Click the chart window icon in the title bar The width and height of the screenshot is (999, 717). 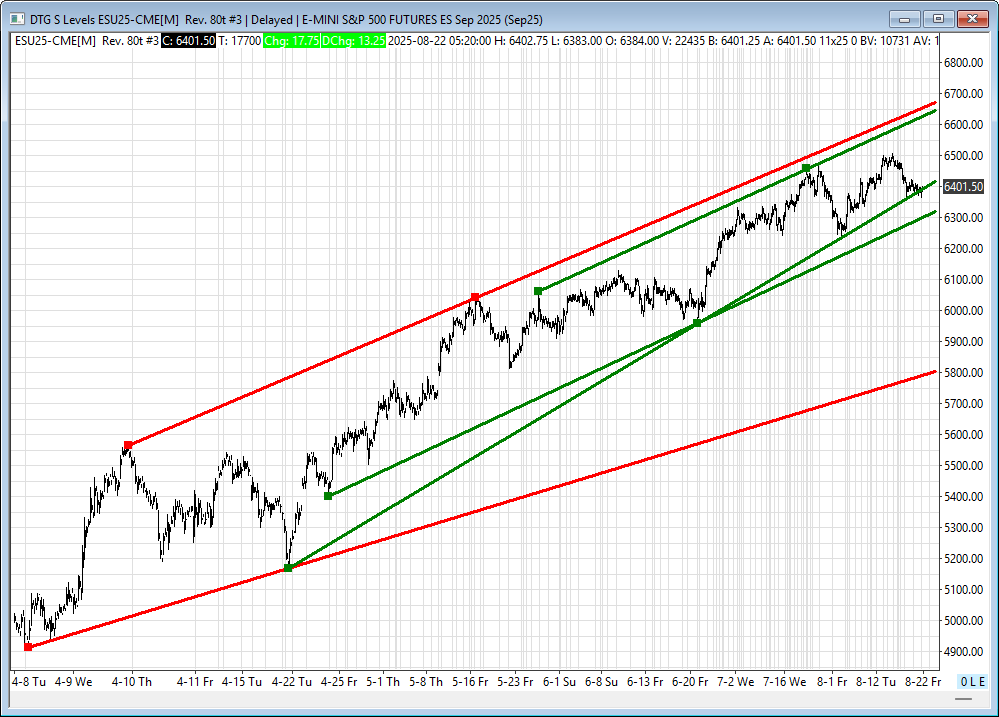pyautogui.click(x=17, y=19)
